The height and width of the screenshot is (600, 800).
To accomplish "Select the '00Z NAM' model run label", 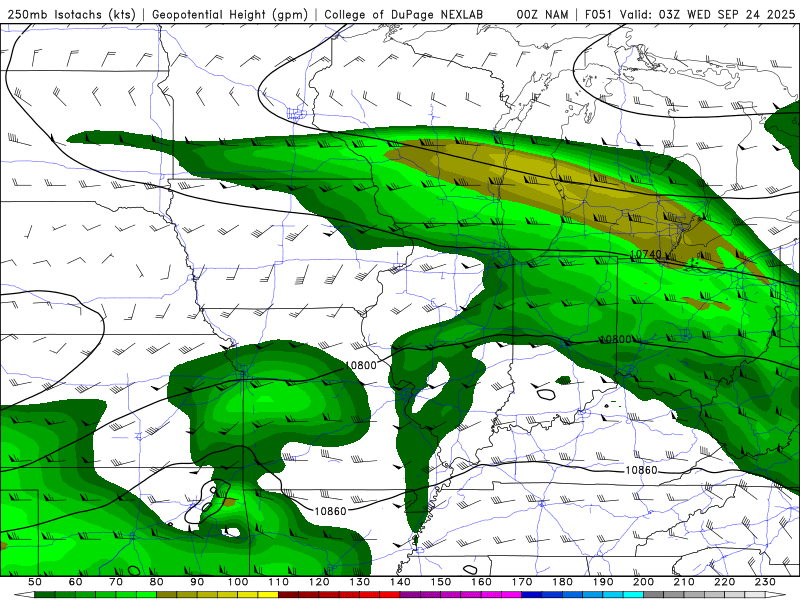I will pos(542,15).
